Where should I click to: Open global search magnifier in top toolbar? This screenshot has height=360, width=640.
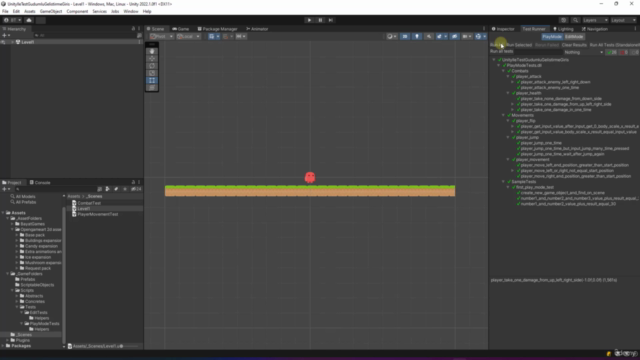click(x=576, y=20)
